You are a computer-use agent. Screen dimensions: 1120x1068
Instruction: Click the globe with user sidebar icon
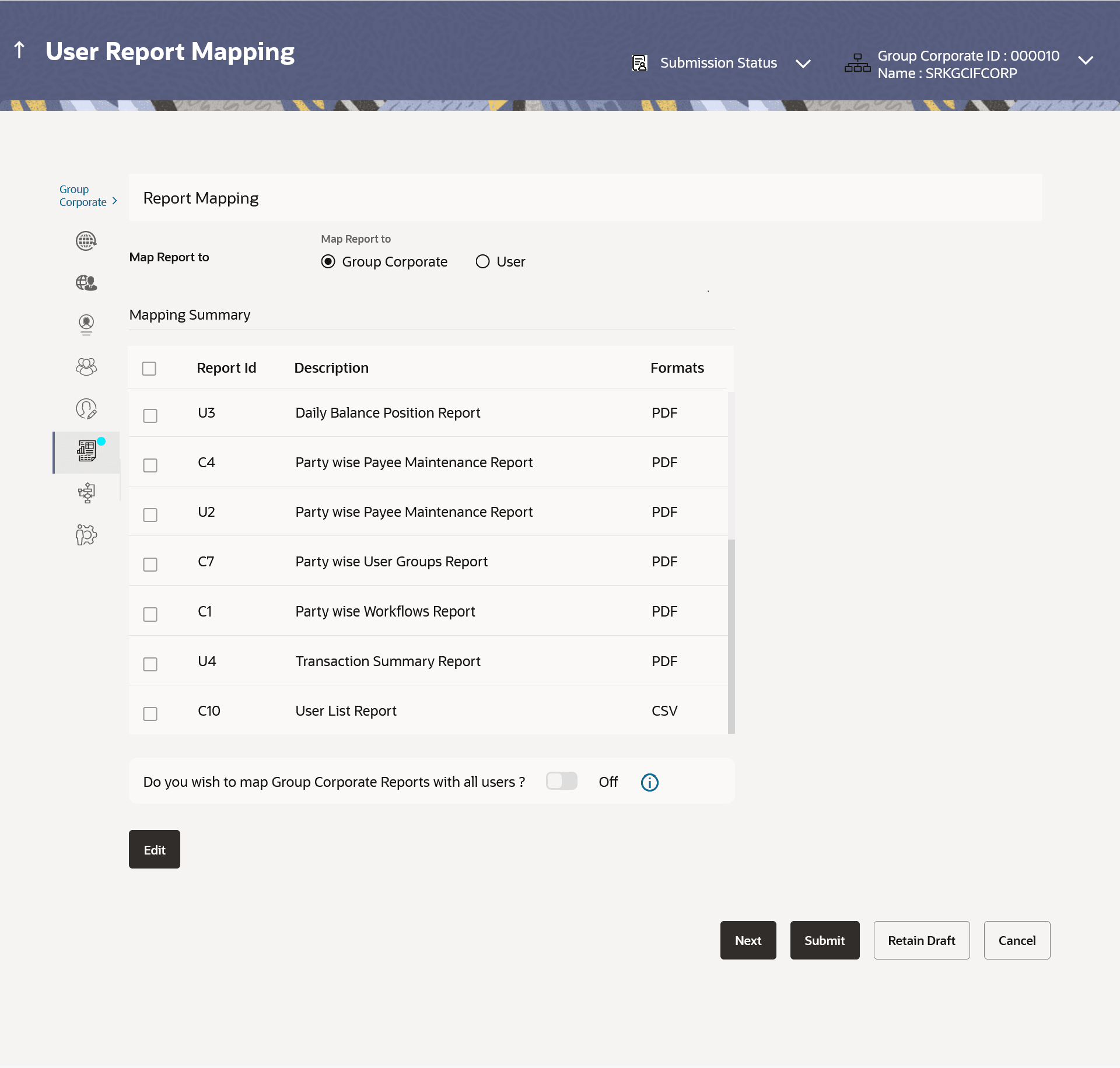click(86, 283)
